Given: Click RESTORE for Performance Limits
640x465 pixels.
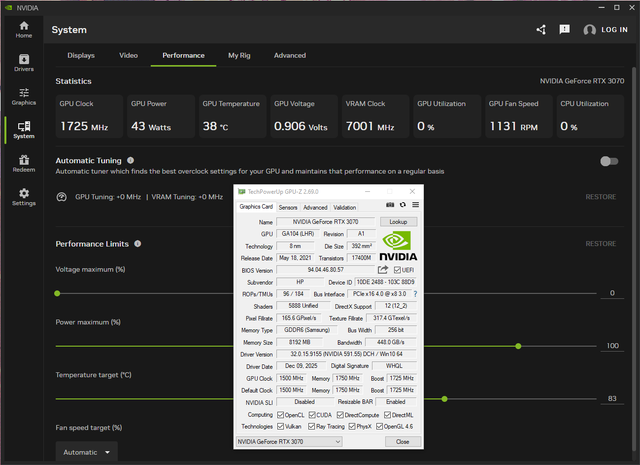Looking at the screenshot, I should coord(600,244).
